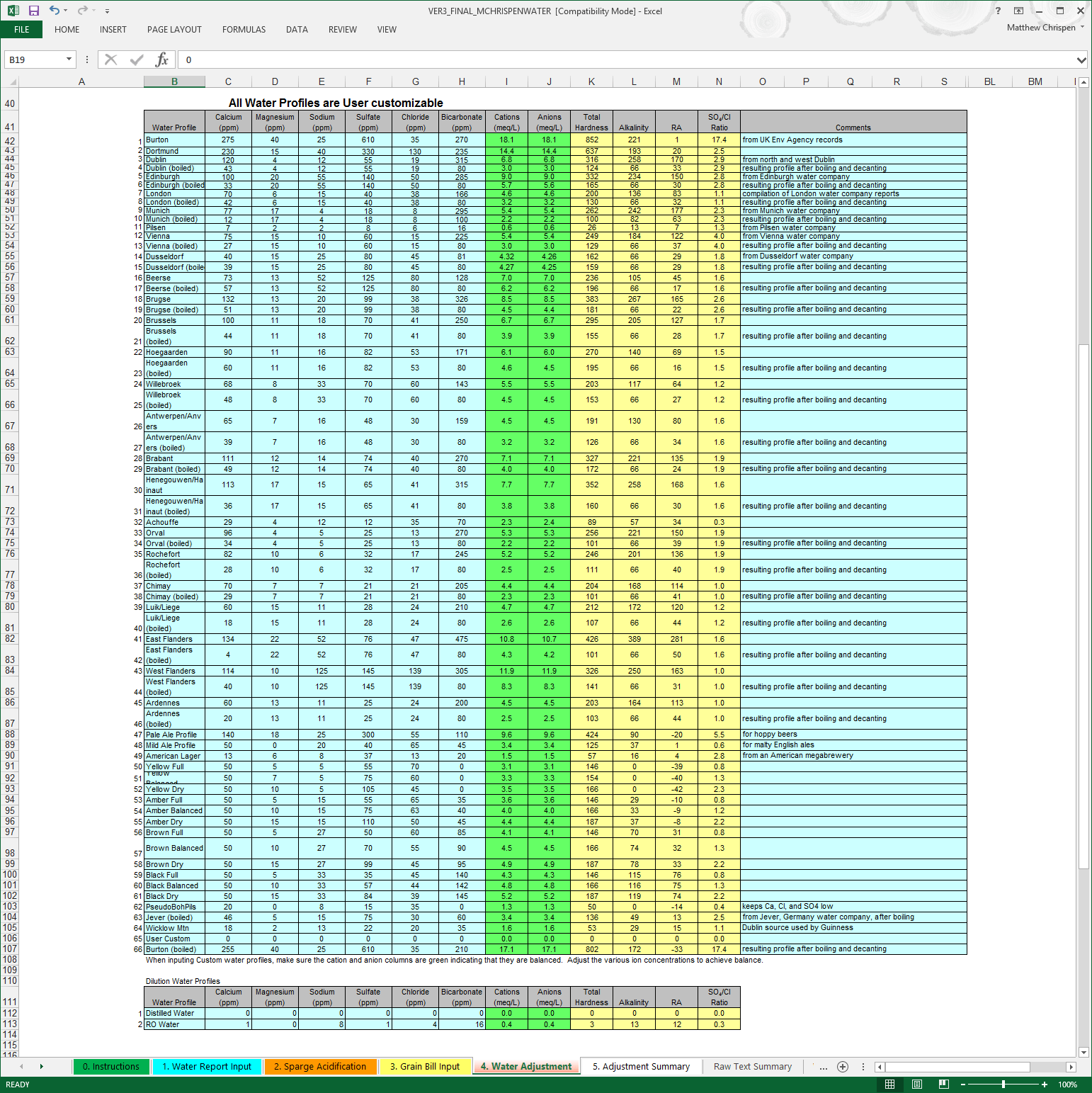Click the Help question mark button

pyautogui.click(x=998, y=11)
